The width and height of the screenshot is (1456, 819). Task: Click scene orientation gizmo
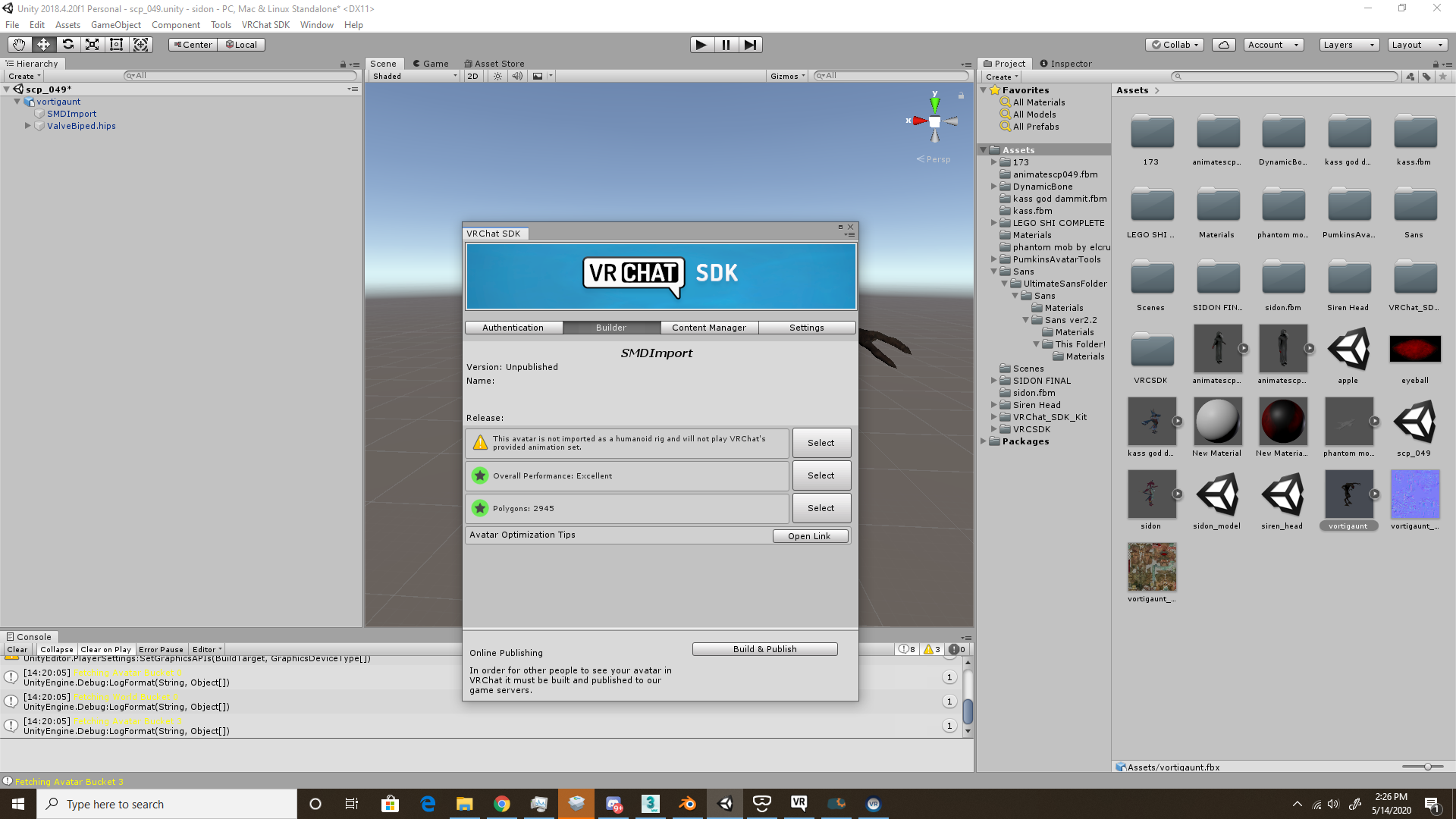point(934,121)
